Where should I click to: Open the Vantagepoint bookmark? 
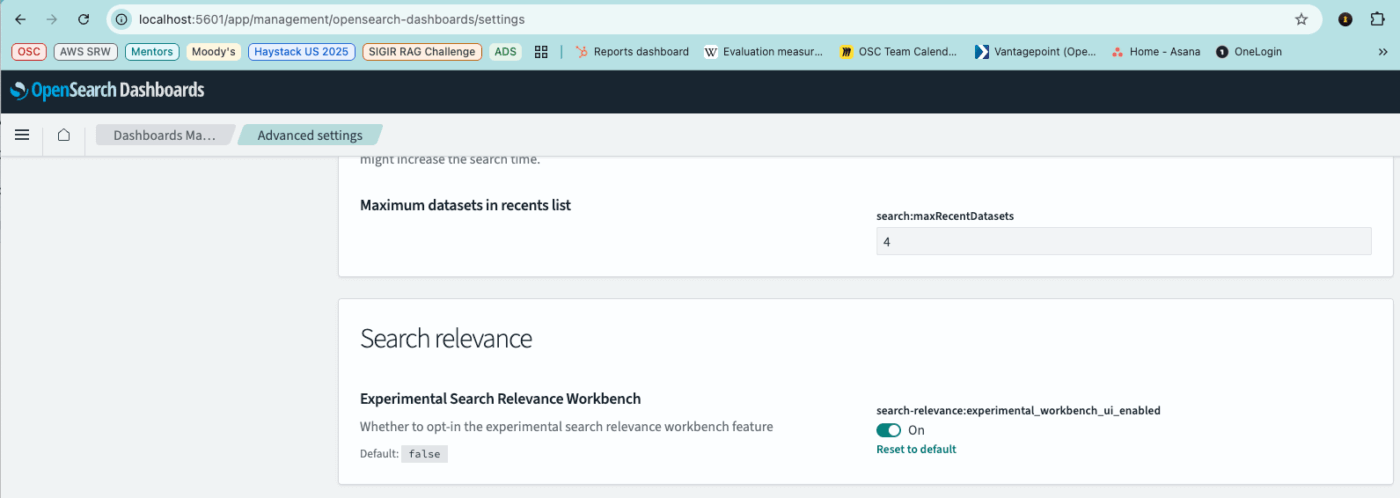tap(1036, 51)
